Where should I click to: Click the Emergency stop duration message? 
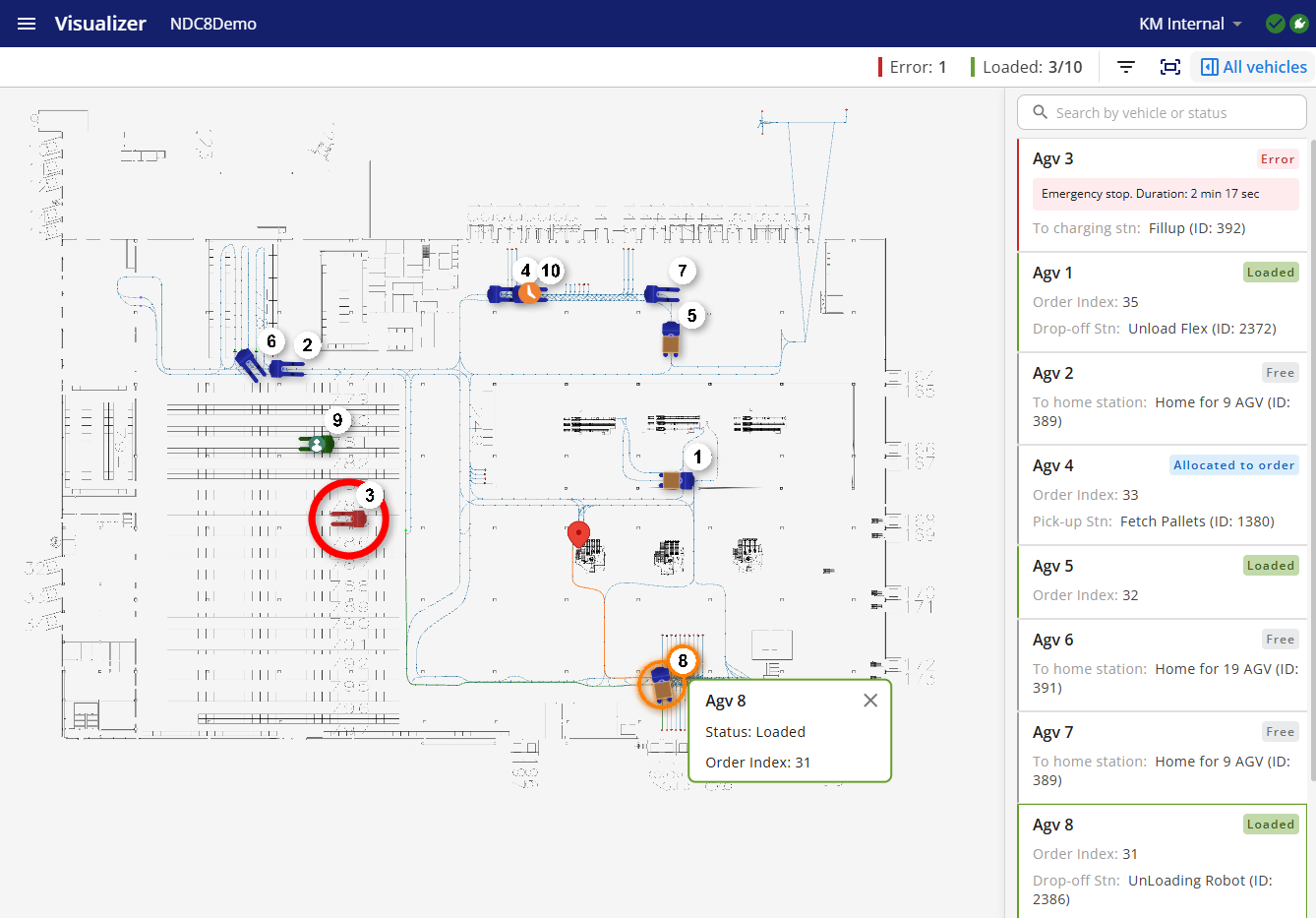tap(1166, 194)
